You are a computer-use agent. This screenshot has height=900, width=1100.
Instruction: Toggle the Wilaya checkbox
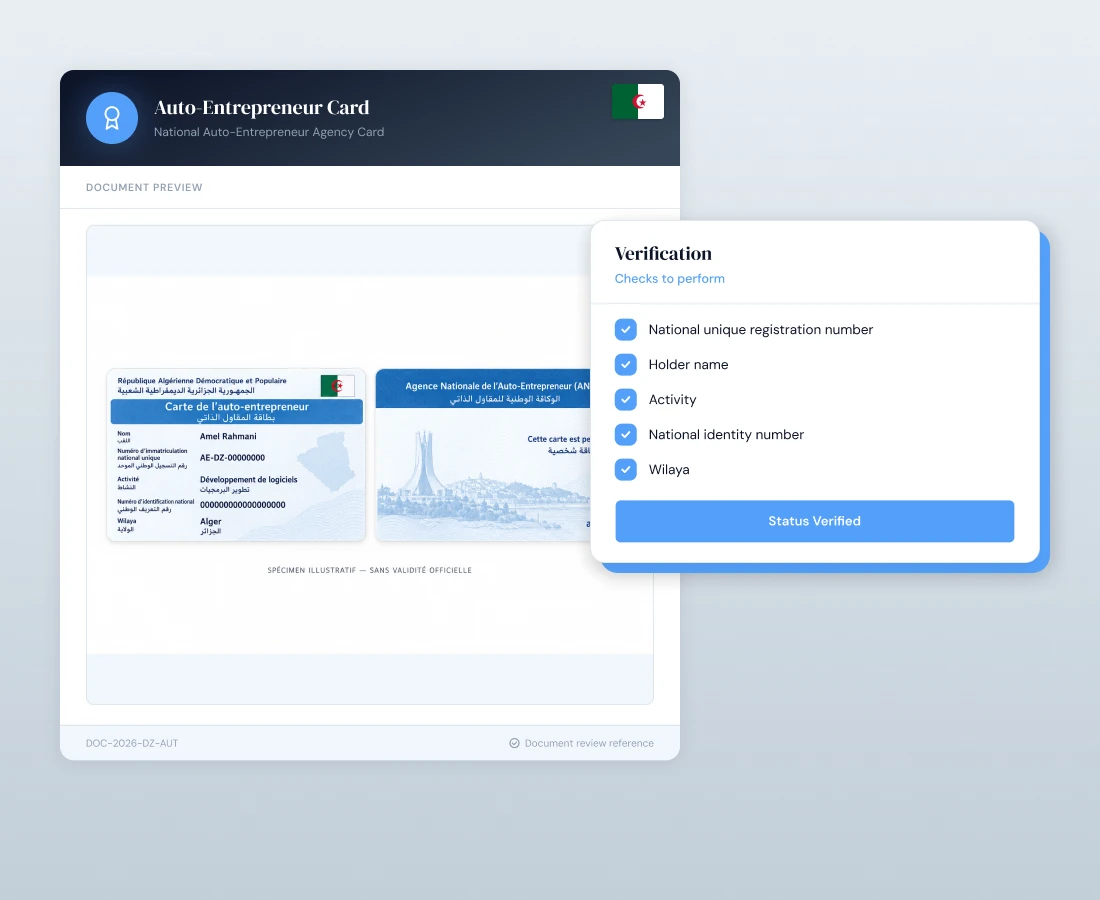626,469
